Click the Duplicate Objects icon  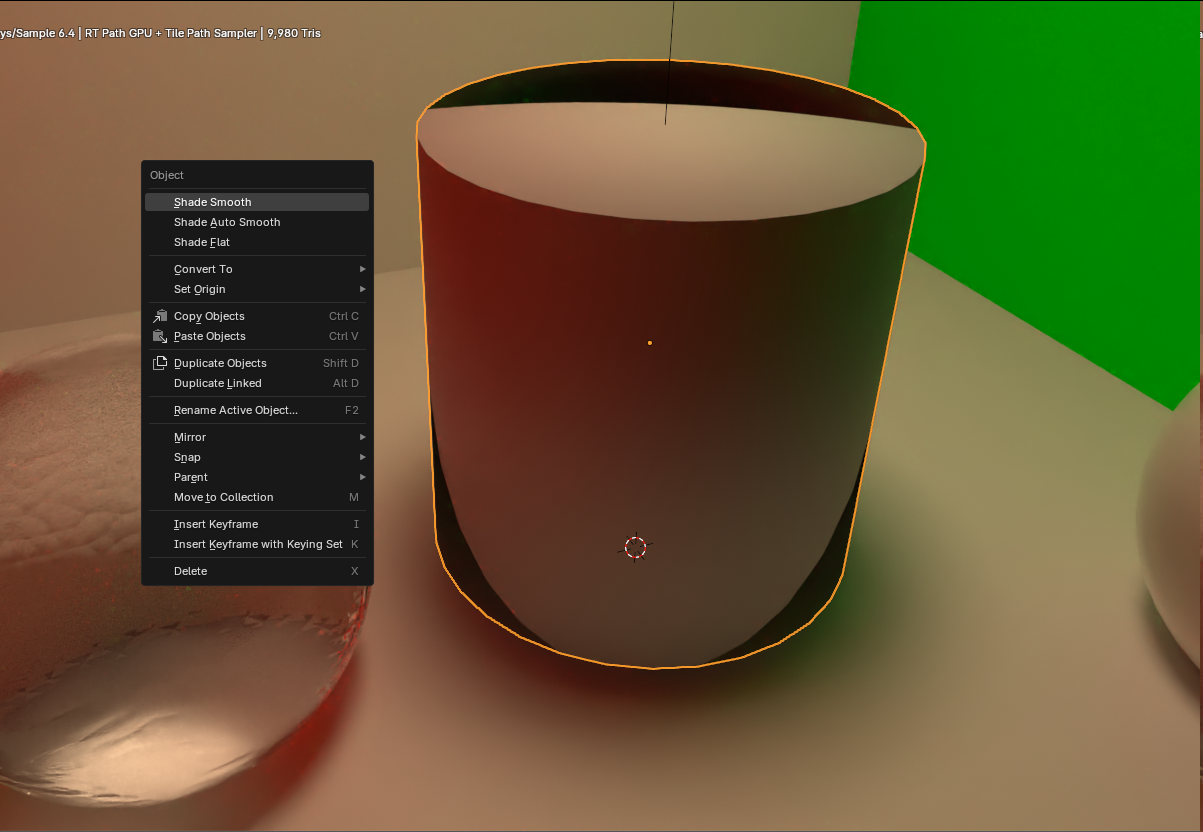click(x=160, y=363)
